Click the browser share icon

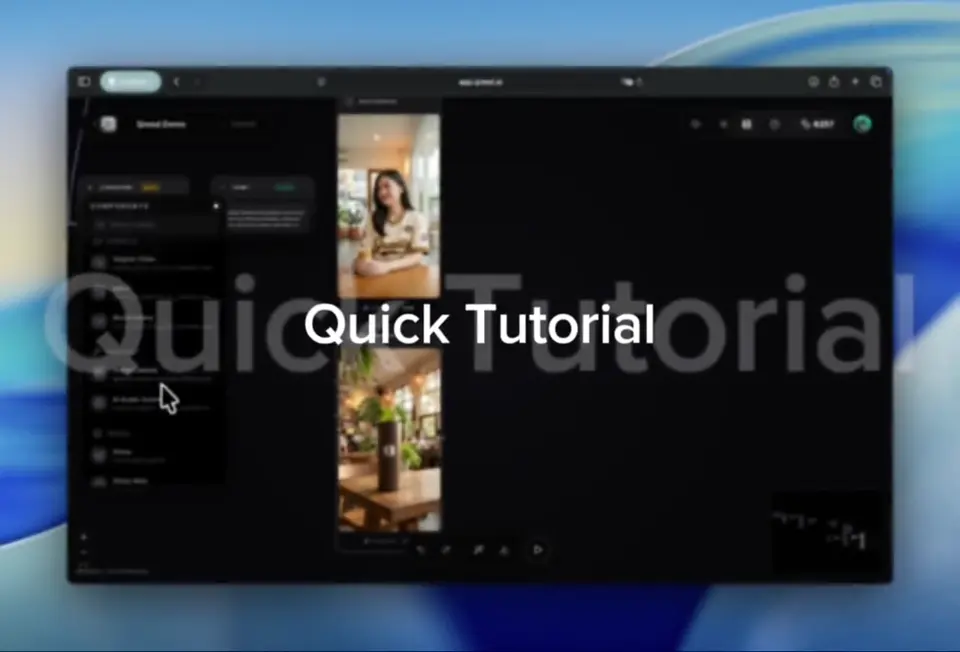click(x=834, y=82)
